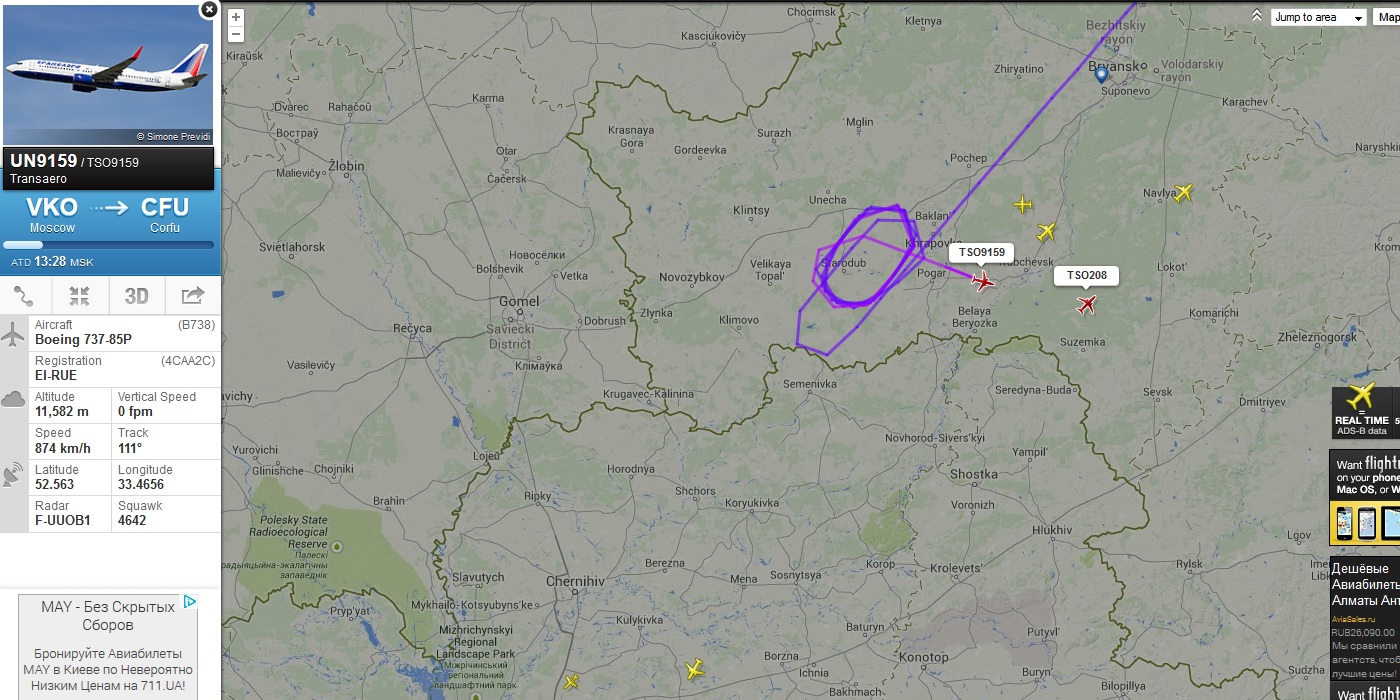Select the yellow plane near Navlya
The width and height of the screenshot is (1400, 700).
(x=1183, y=193)
